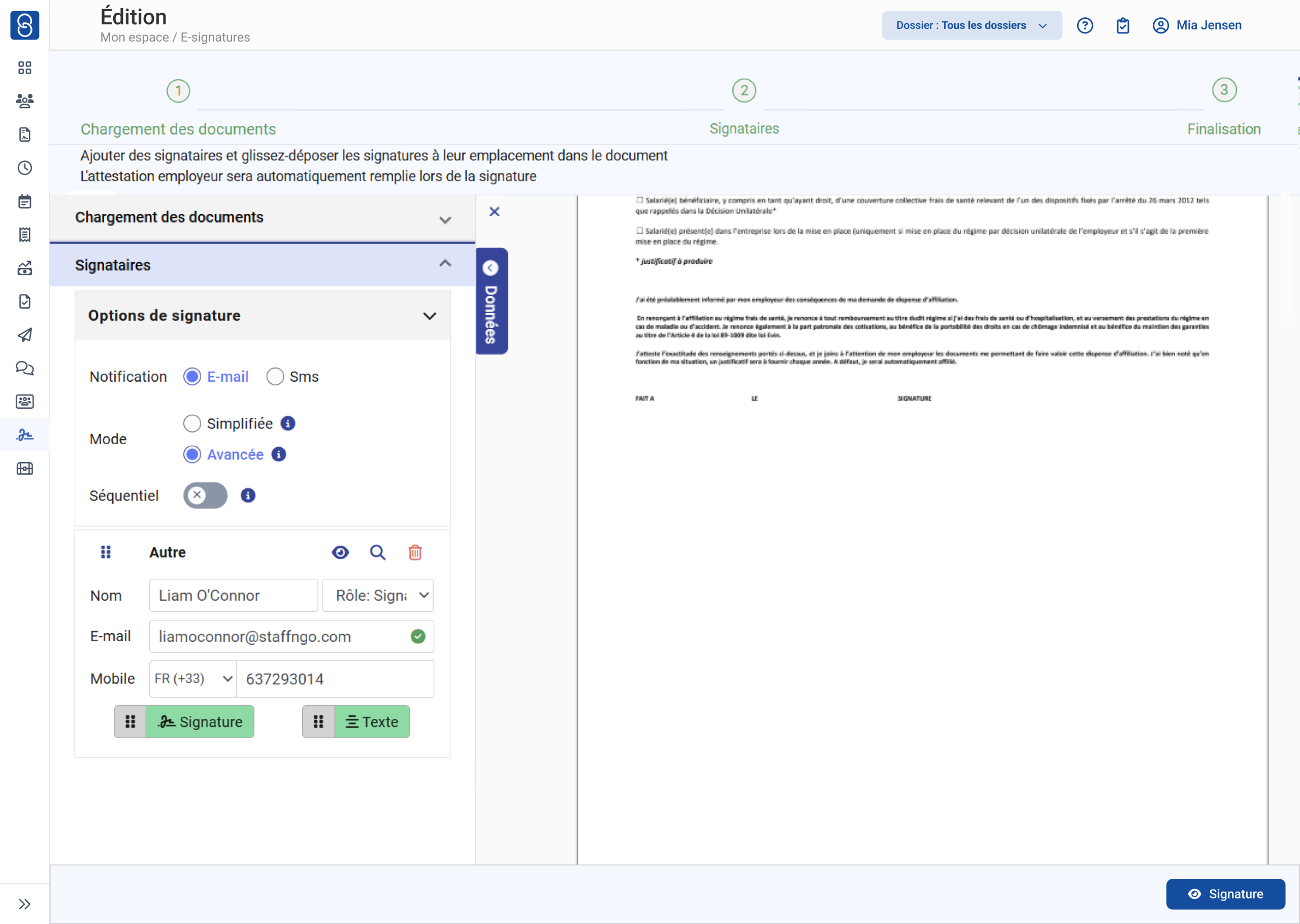Click the green Signature field button

200,721
